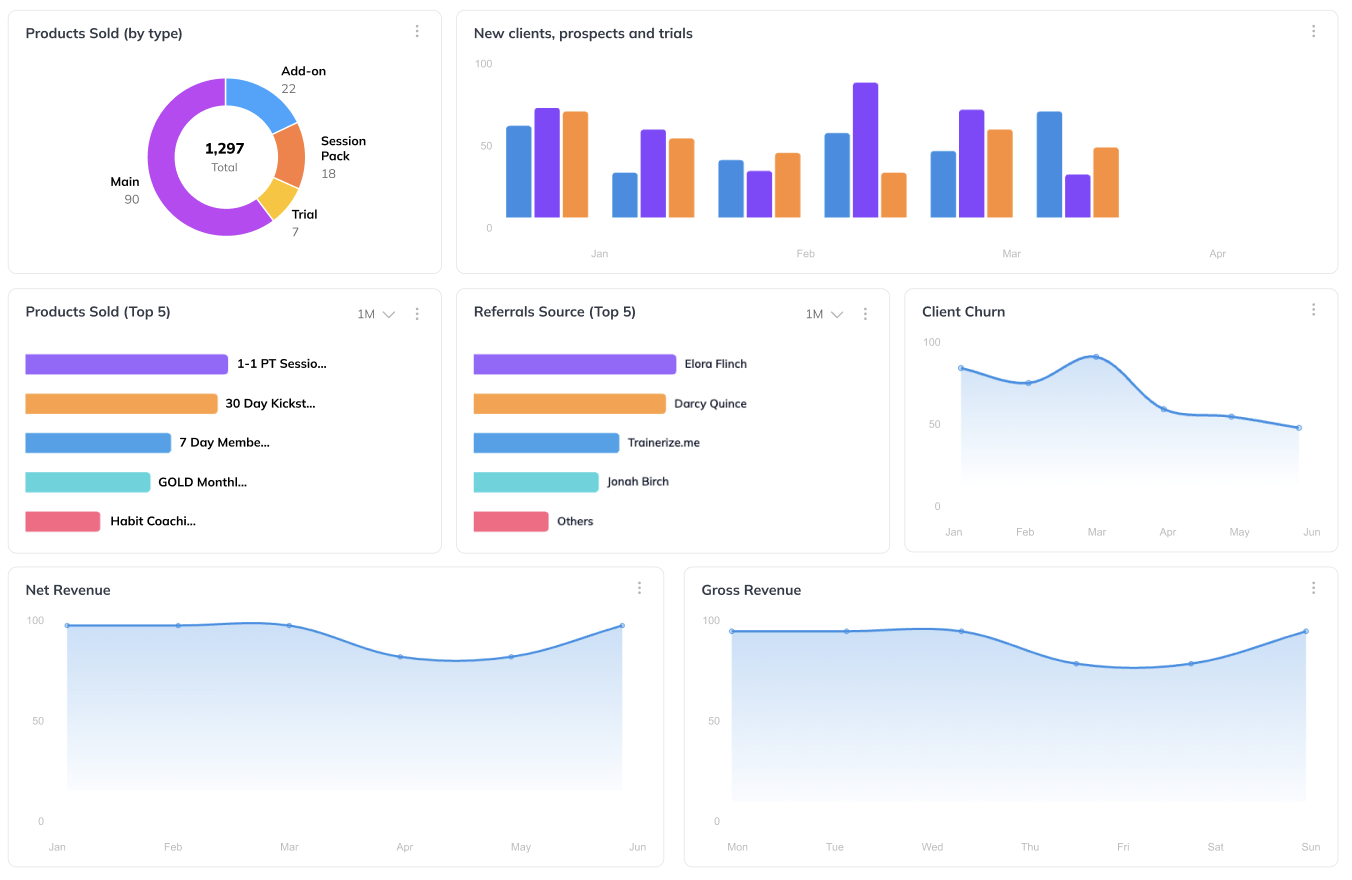Click the orange '30 Day Kickst...' bar
Image resolution: width=1352 pixels, height=880 pixels.
[121, 404]
